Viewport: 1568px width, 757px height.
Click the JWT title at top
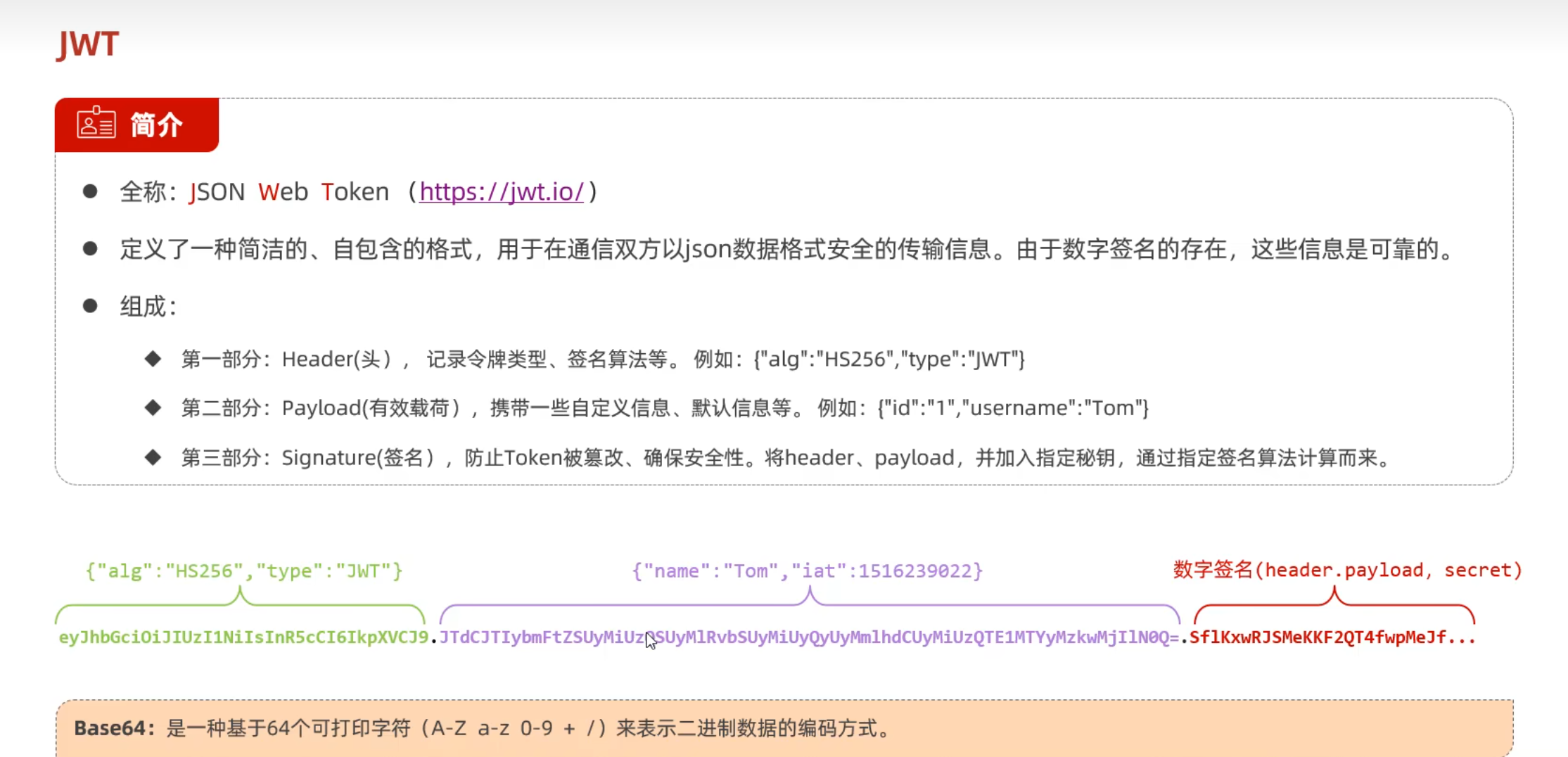(88, 44)
